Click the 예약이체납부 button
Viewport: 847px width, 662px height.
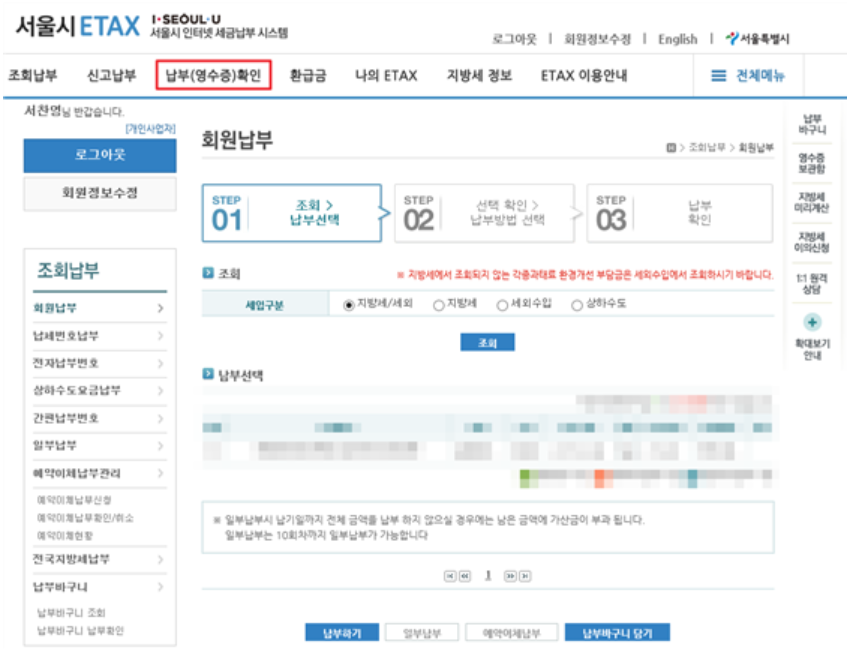click(x=512, y=633)
